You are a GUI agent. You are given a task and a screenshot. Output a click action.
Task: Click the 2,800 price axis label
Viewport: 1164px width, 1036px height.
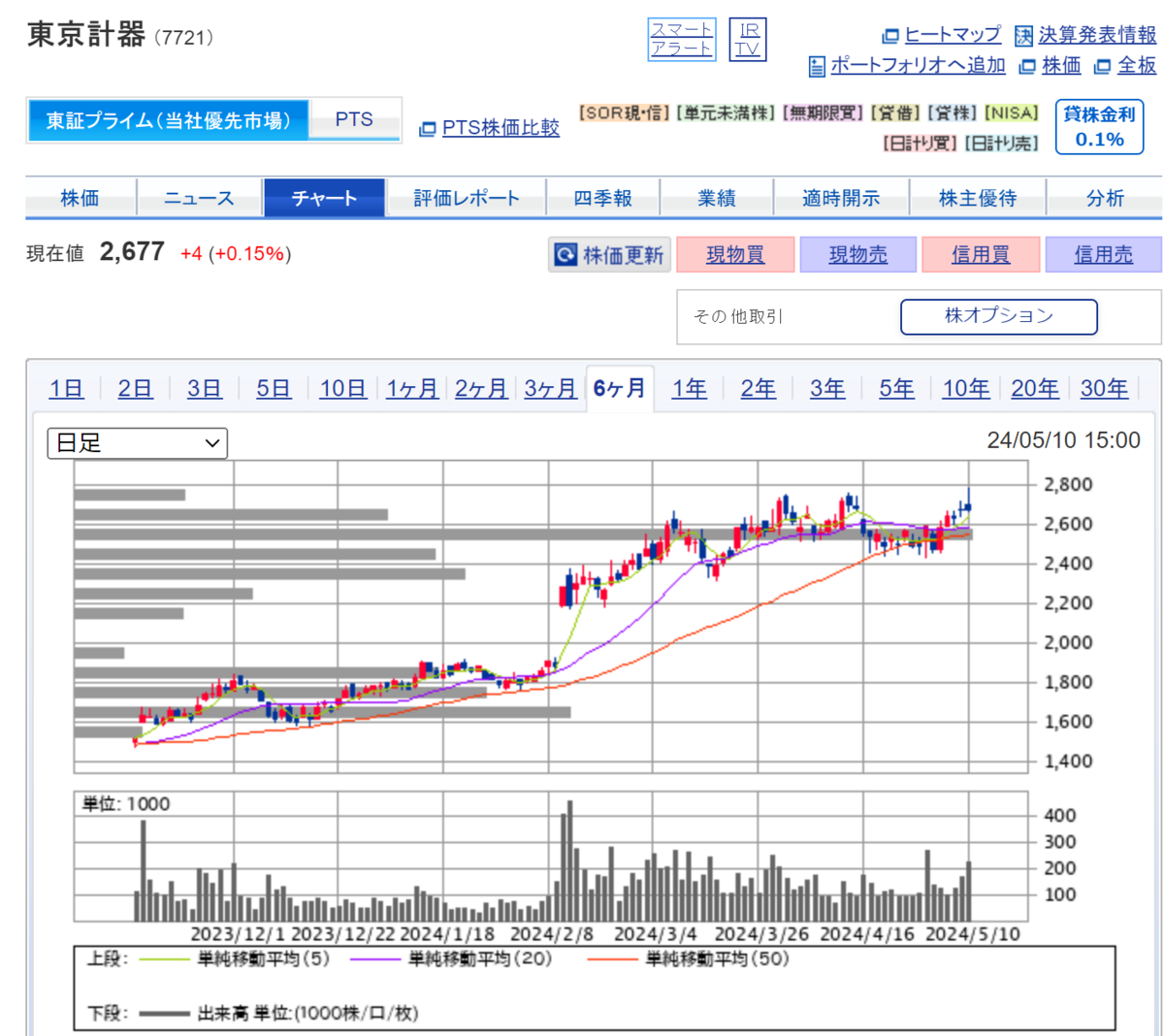click(1068, 484)
